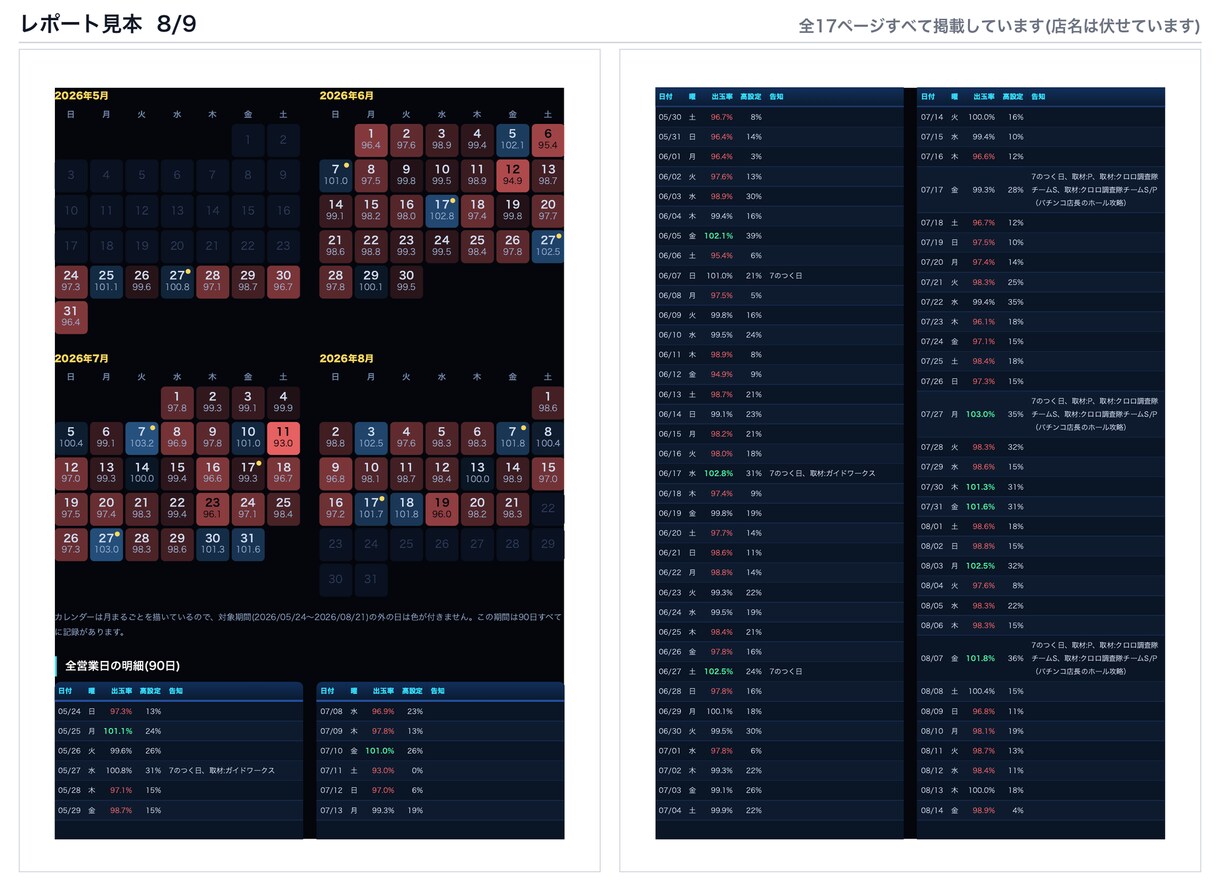Viewport: 1220px width, 891px height.
Task: Select the 06/27 table row with 102.5%
Action: [x=780, y=671]
